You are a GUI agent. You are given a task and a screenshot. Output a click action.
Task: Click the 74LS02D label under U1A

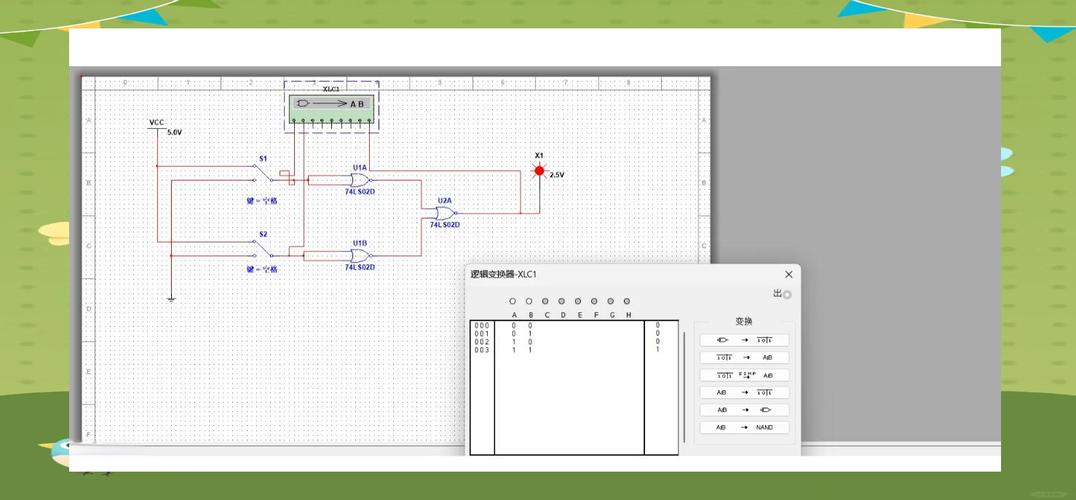pos(360,192)
